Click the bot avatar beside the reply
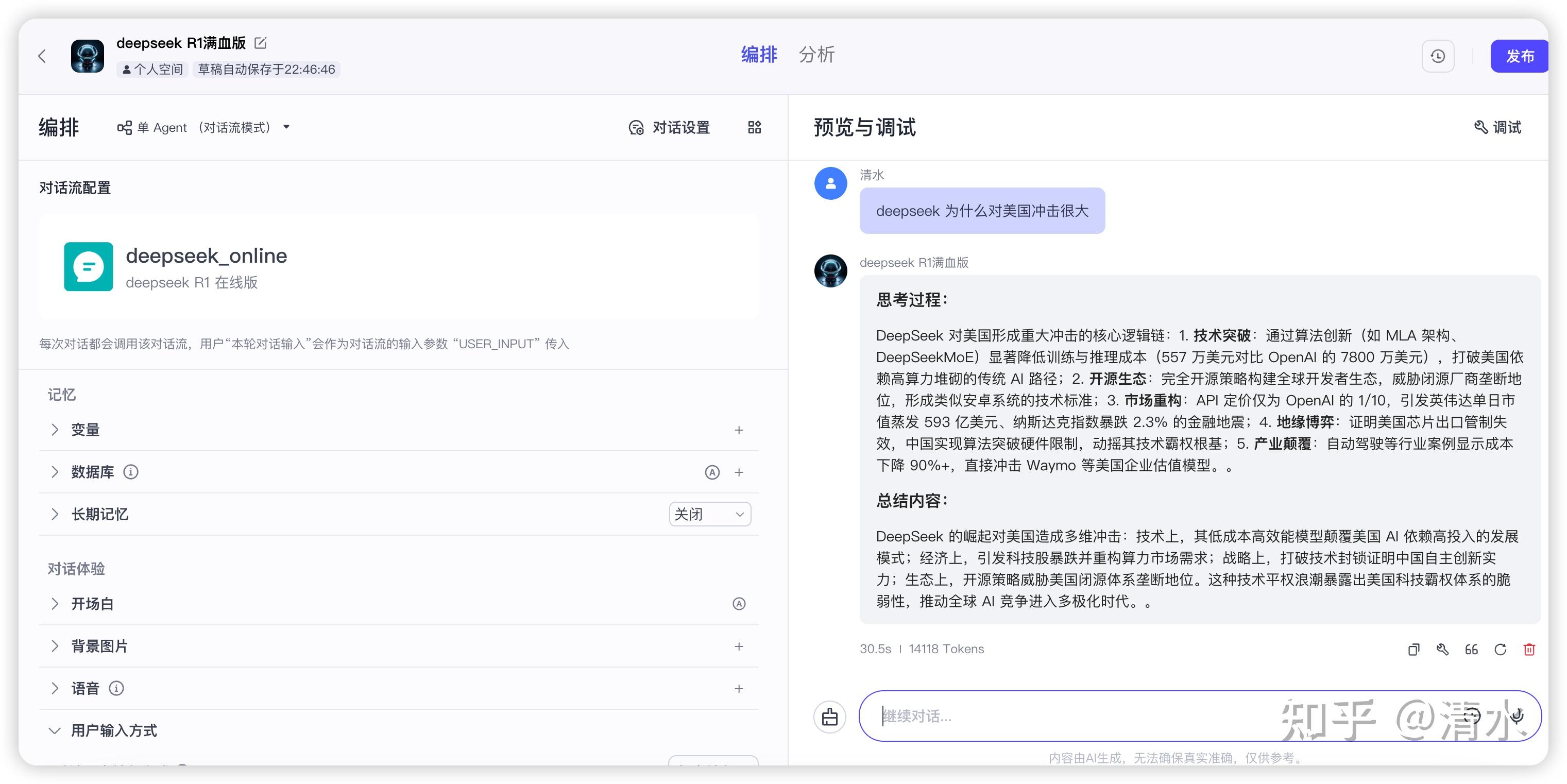Viewport: 1567px width, 784px height. point(830,271)
